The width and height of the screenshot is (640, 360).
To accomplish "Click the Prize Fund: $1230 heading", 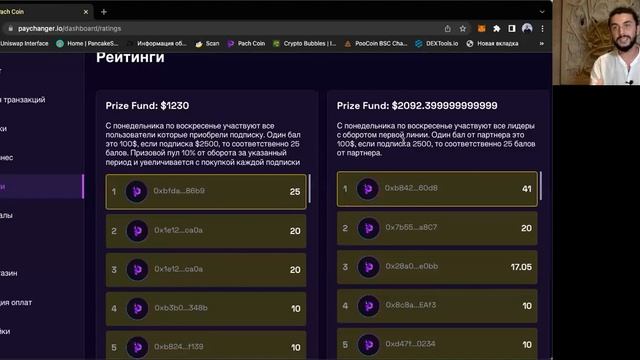I will coord(147,106).
